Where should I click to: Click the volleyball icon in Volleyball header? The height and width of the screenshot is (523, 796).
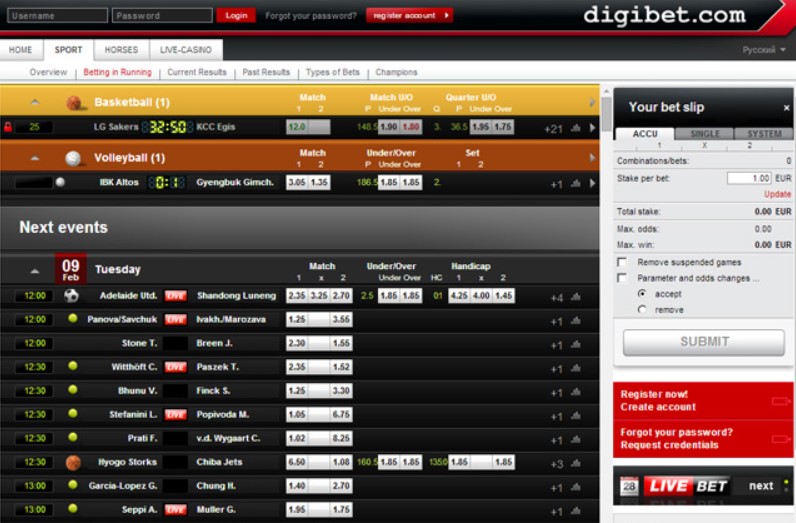[74, 158]
